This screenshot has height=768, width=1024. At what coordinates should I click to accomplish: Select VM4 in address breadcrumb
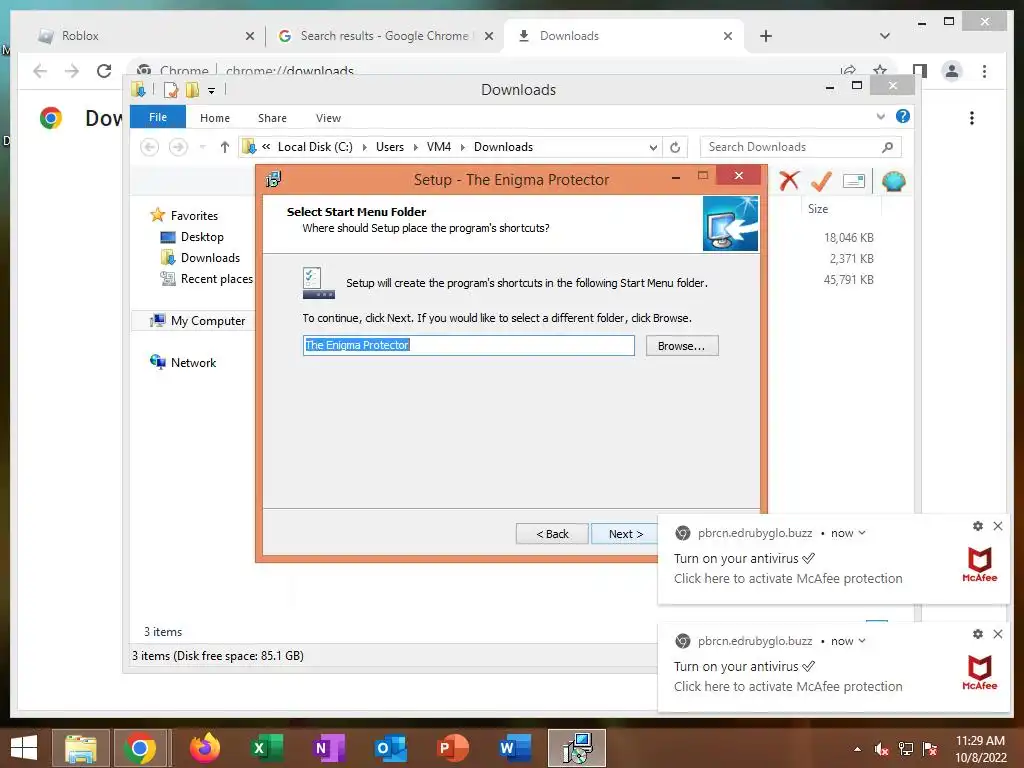coord(438,147)
